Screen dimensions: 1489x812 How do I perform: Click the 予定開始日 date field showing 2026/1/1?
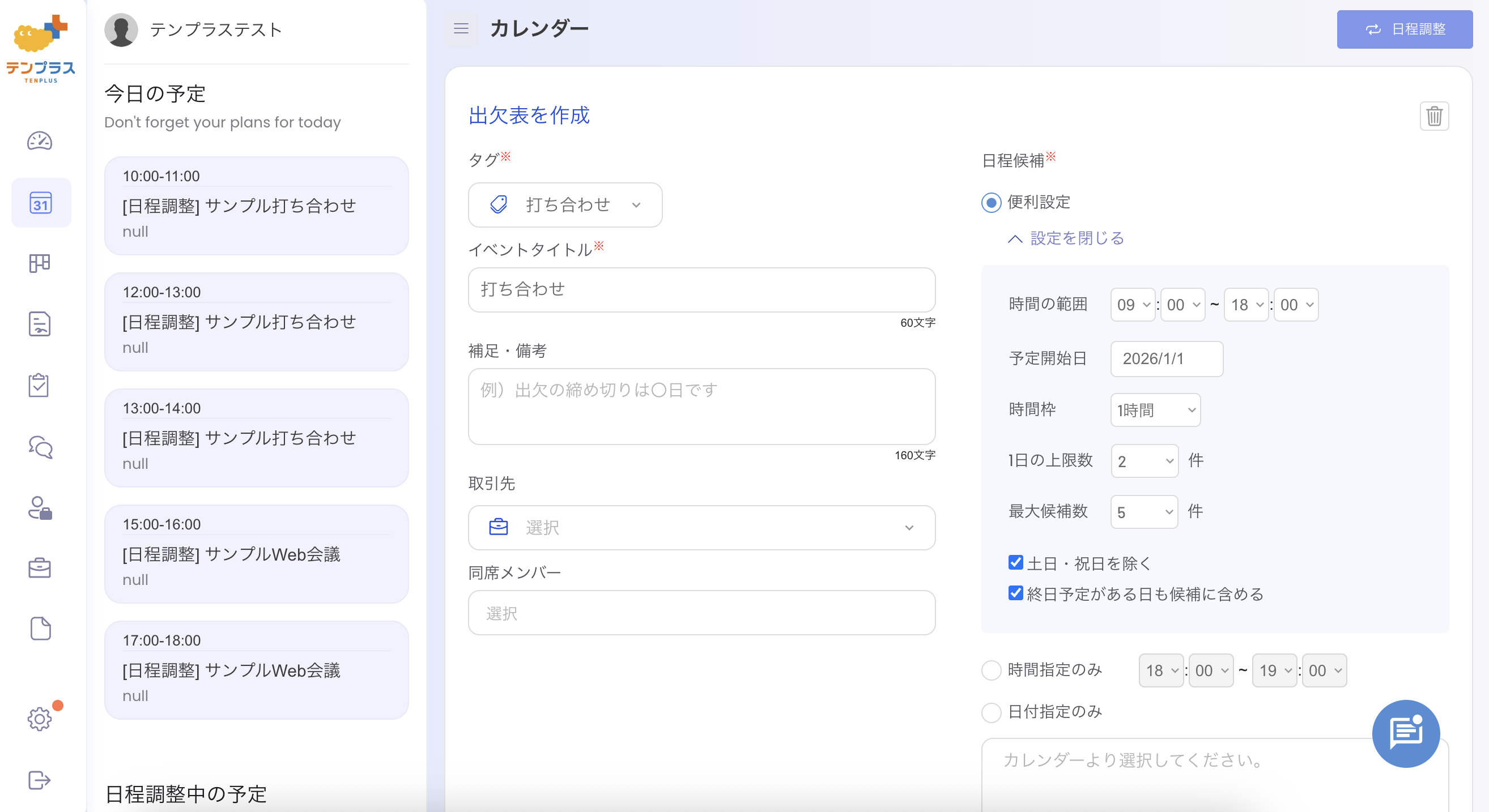point(1167,358)
